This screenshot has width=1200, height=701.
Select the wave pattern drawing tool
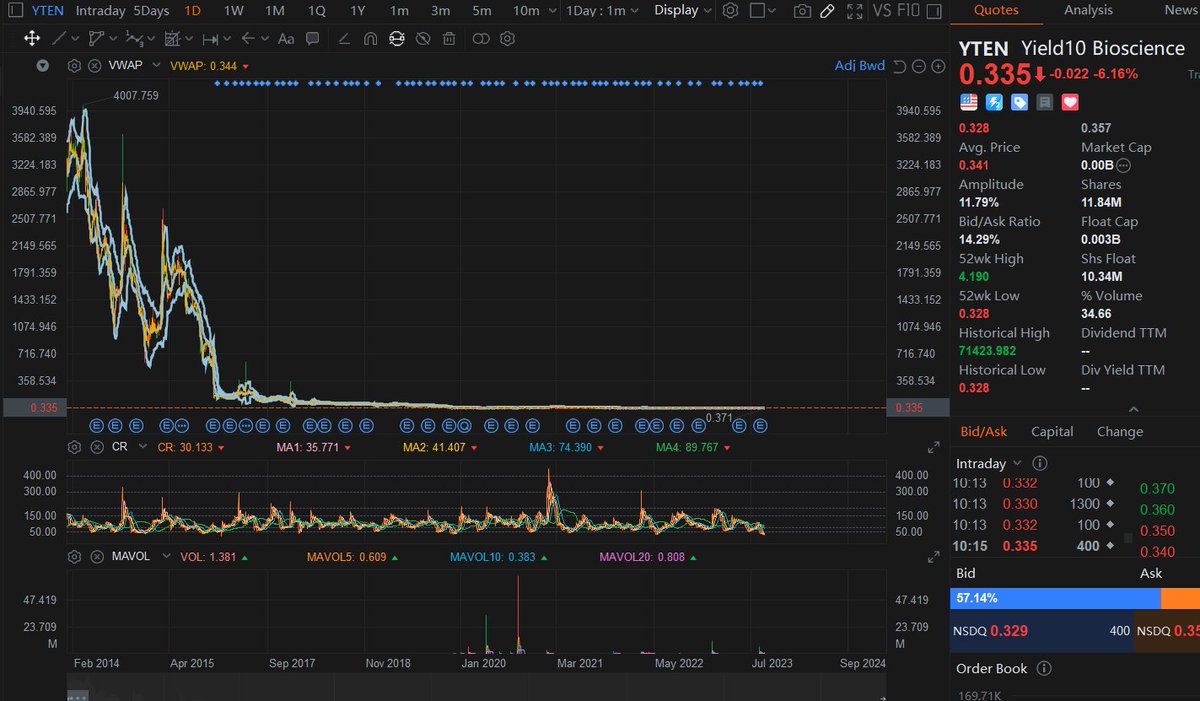(133, 39)
